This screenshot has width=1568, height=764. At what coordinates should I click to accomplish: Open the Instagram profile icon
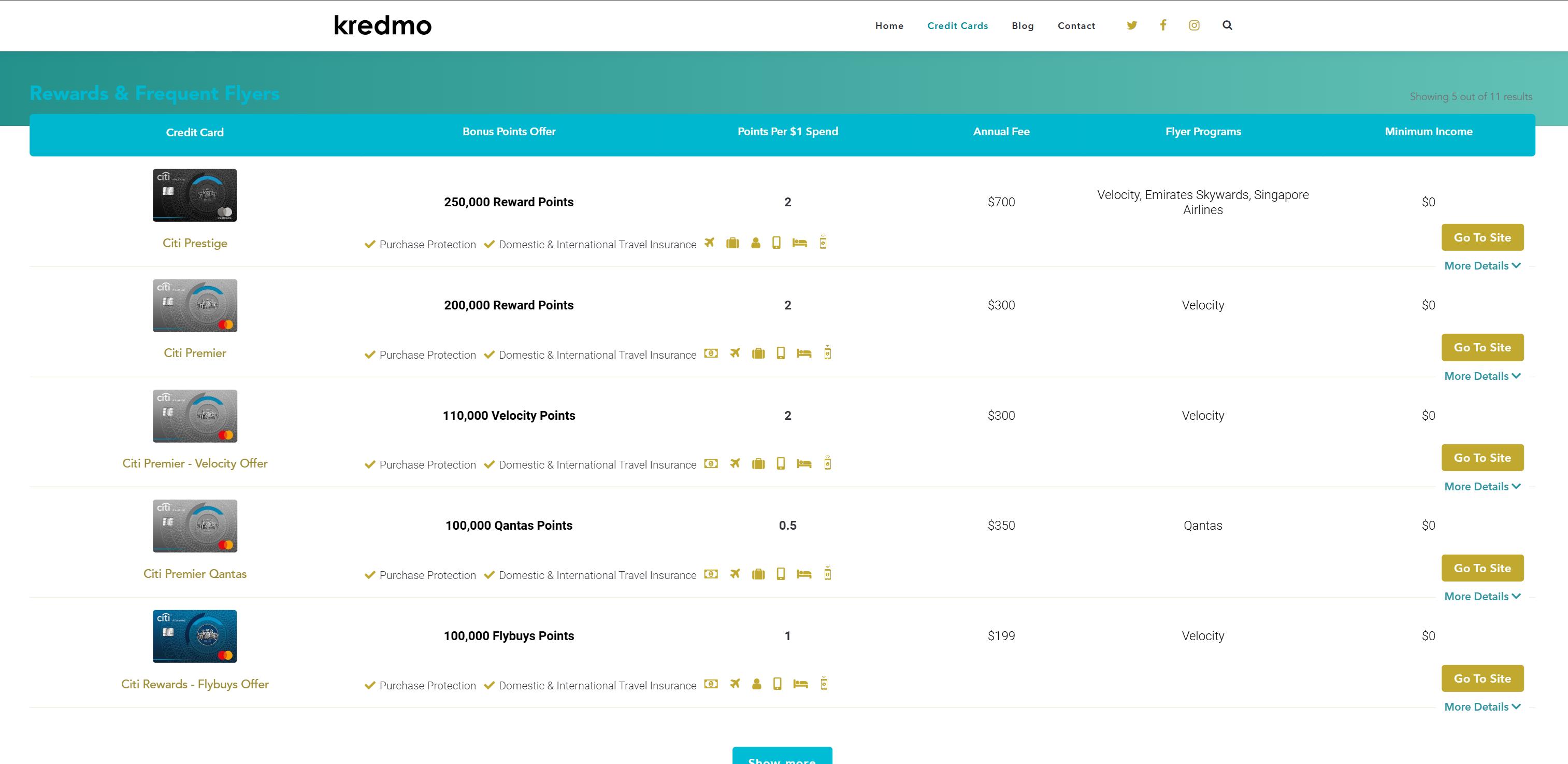(1195, 25)
